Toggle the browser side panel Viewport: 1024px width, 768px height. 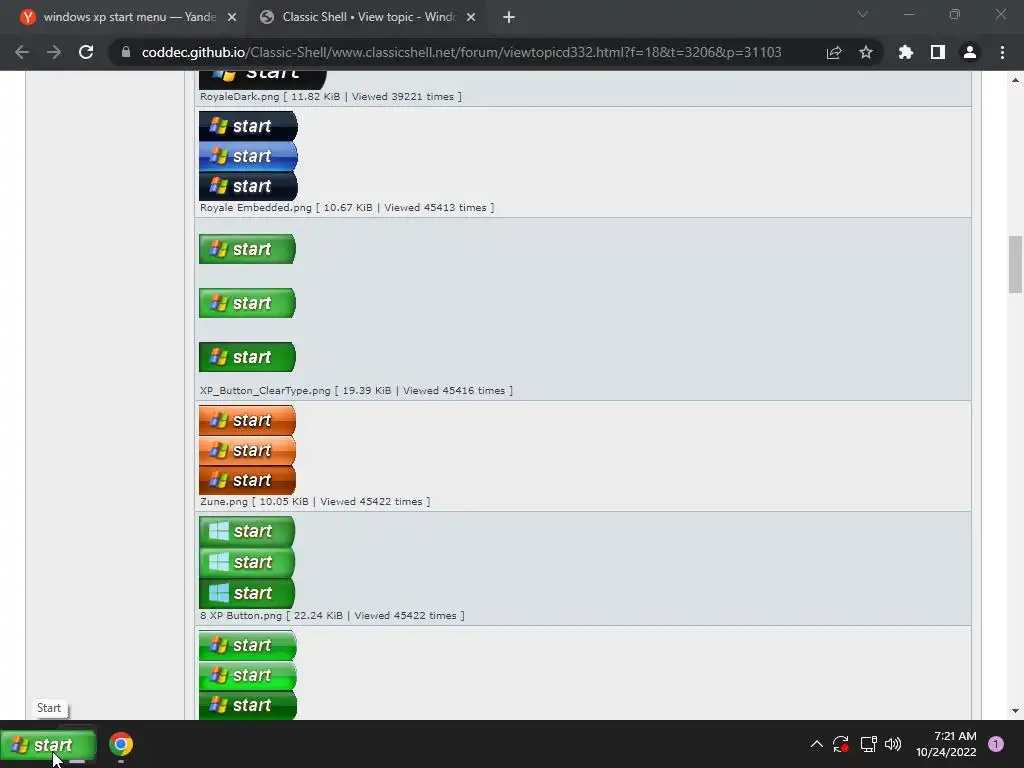tap(938, 52)
